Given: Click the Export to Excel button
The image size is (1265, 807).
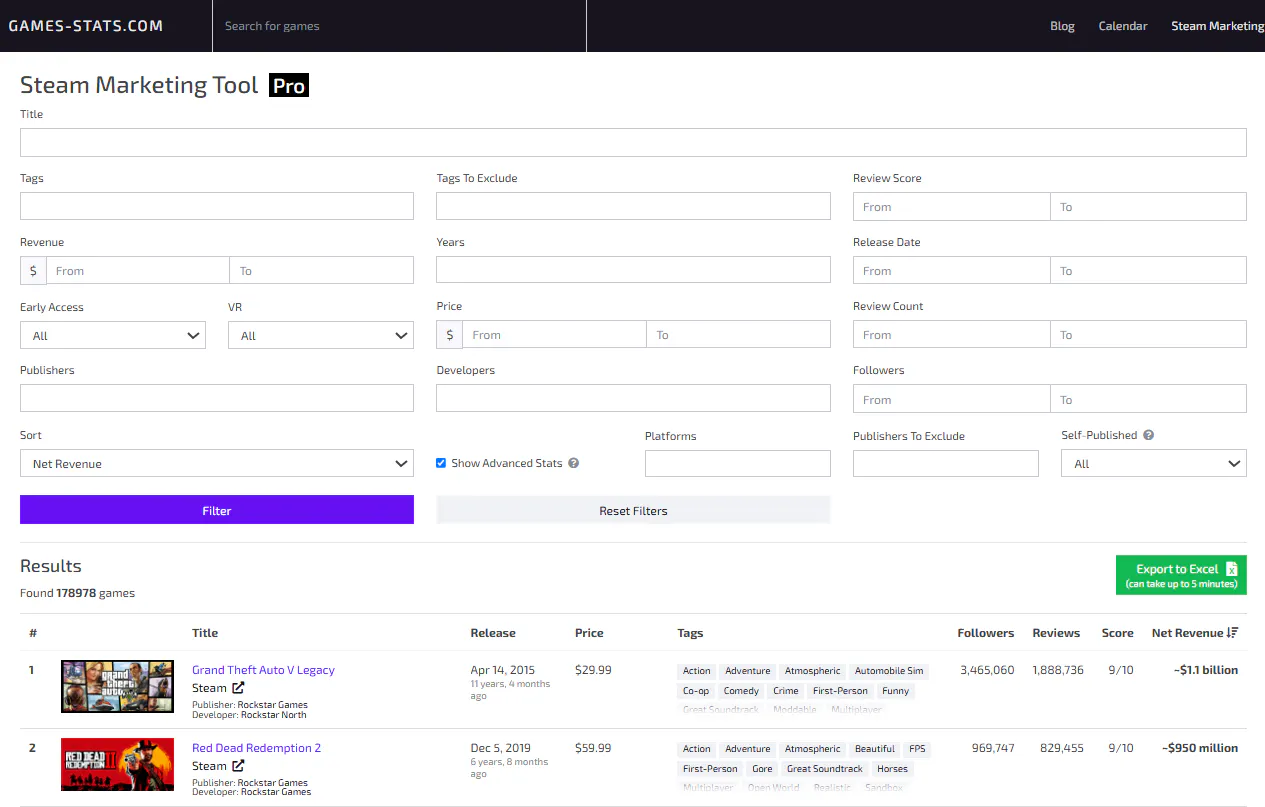Looking at the screenshot, I should click(1181, 575).
